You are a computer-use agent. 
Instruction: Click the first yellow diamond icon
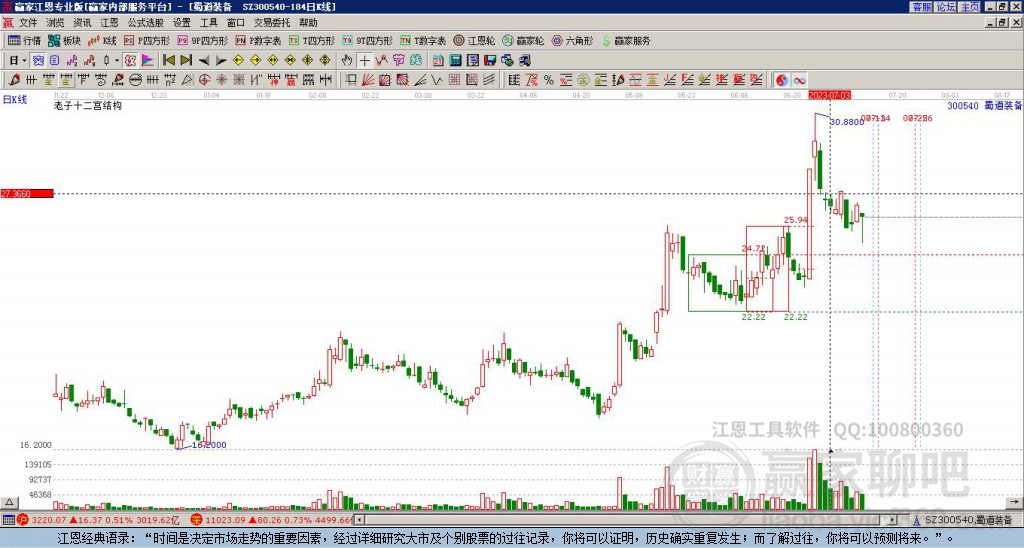pos(238,61)
